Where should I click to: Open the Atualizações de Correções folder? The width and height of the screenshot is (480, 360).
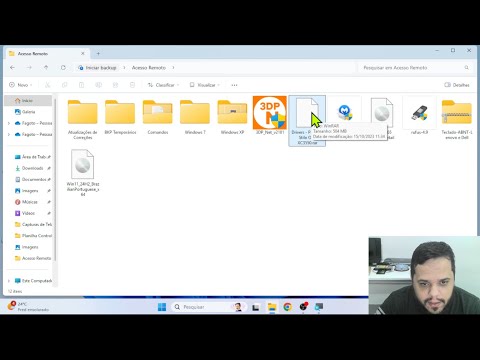(83, 119)
